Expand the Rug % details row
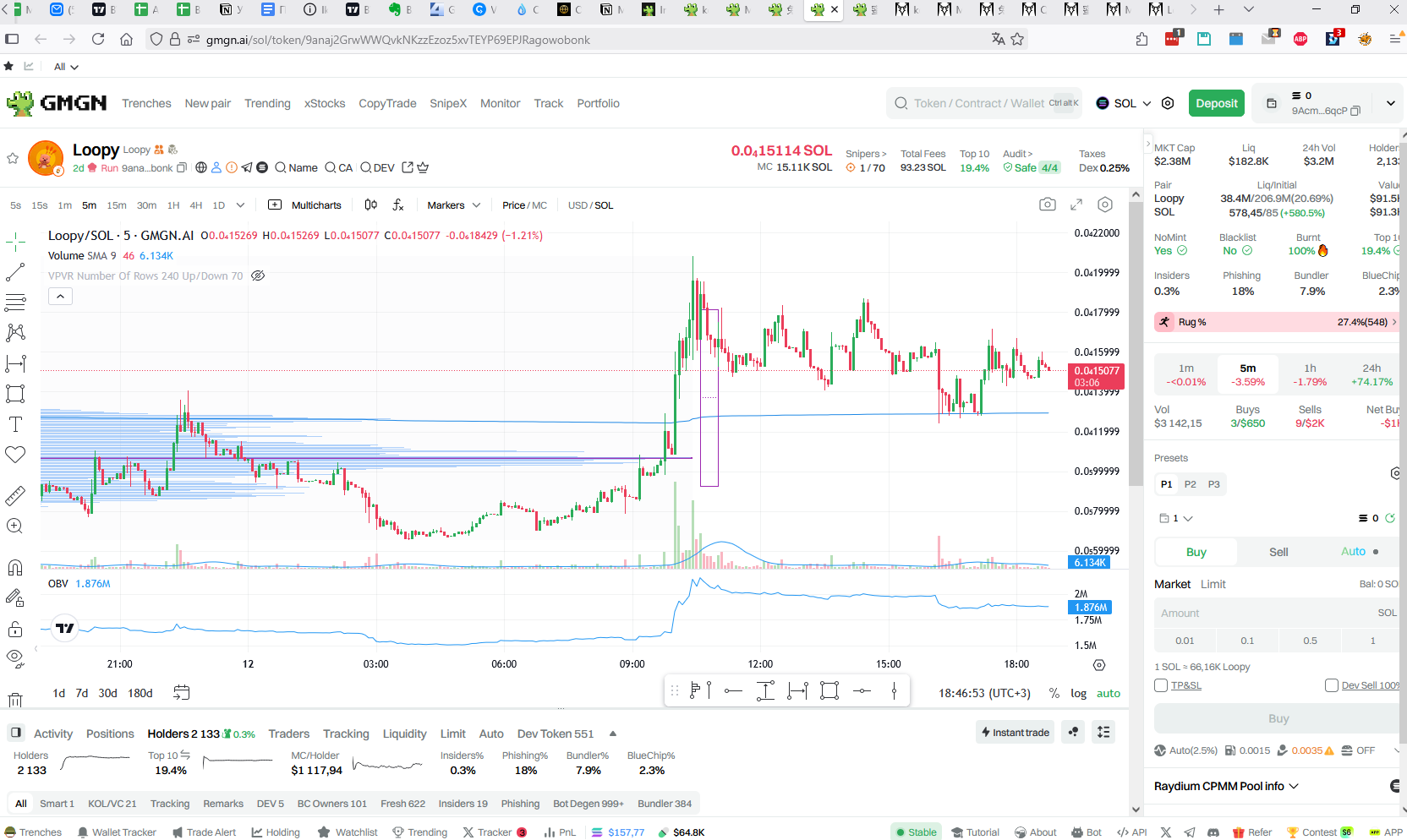The height and width of the screenshot is (840, 1407). (1276, 322)
